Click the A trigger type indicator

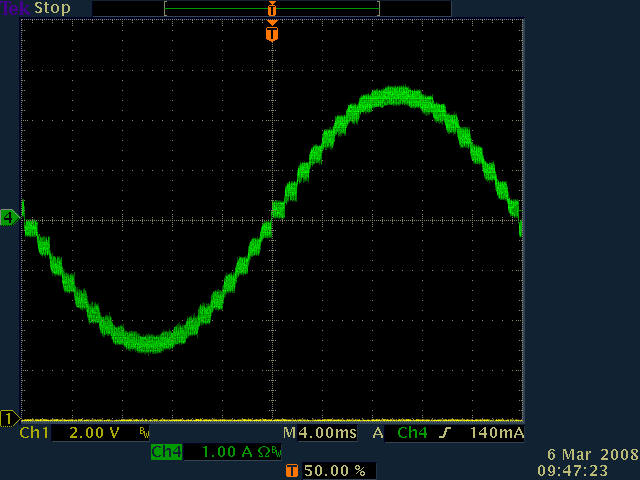coord(378,434)
